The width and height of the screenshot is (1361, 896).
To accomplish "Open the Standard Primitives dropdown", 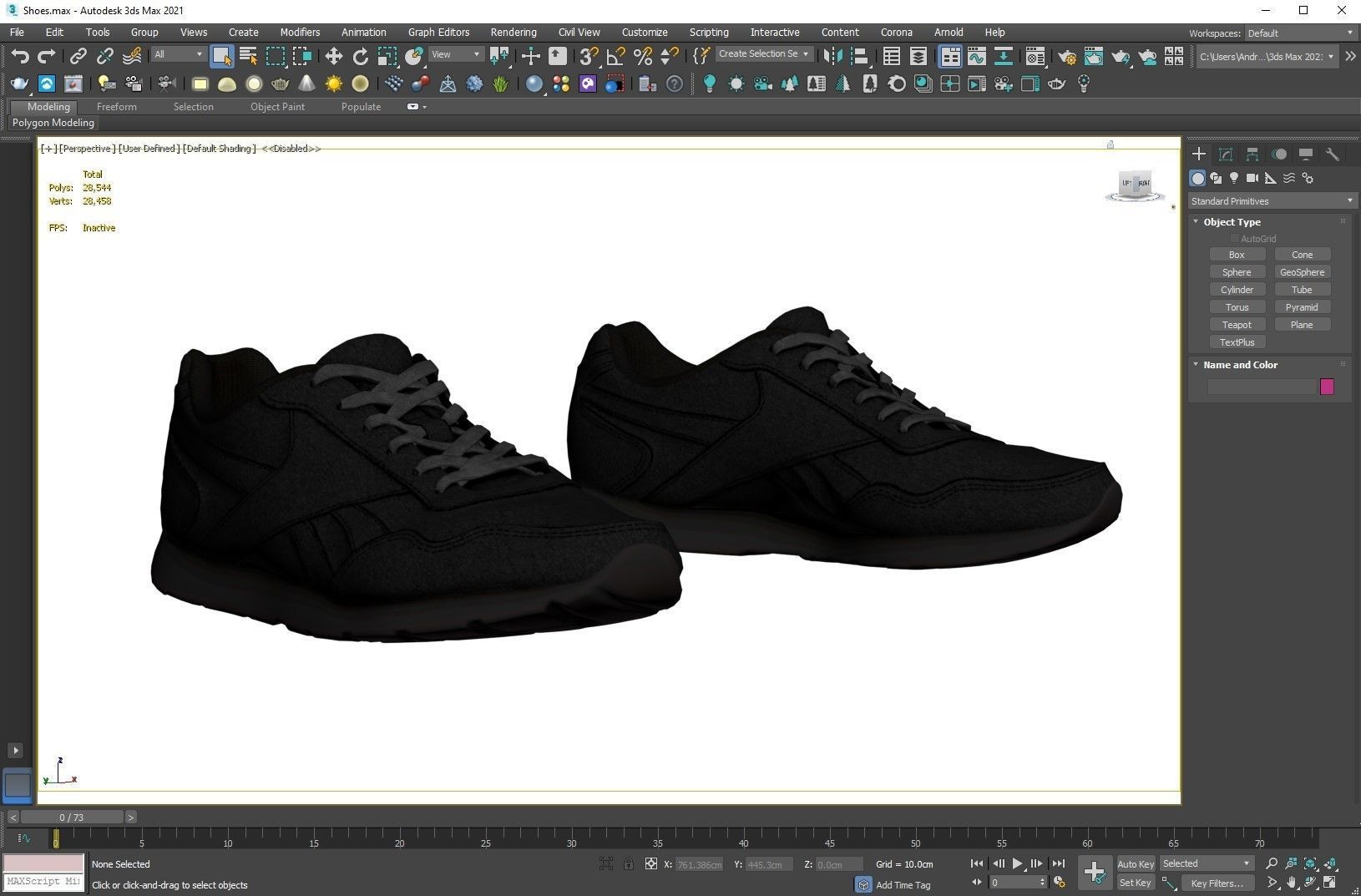I will (1272, 201).
